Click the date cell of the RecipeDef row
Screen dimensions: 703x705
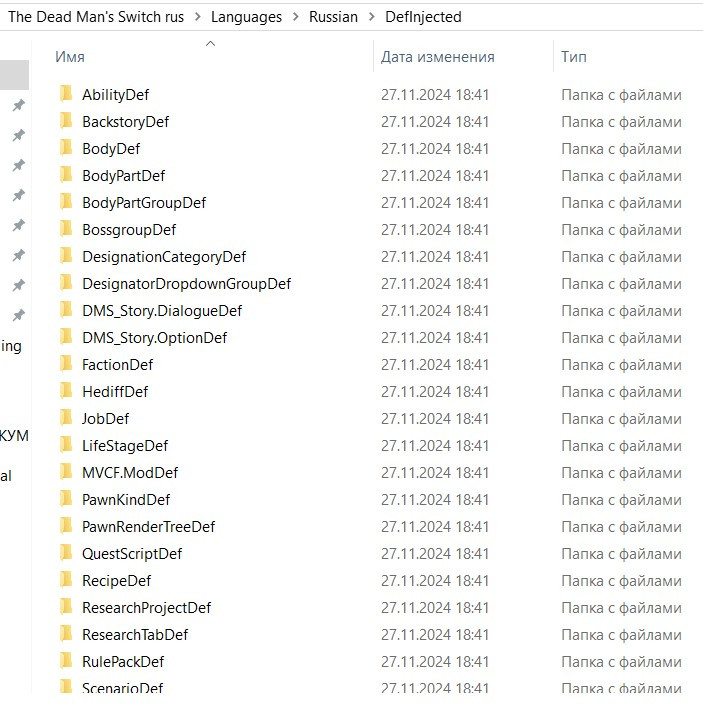(x=435, y=580)
